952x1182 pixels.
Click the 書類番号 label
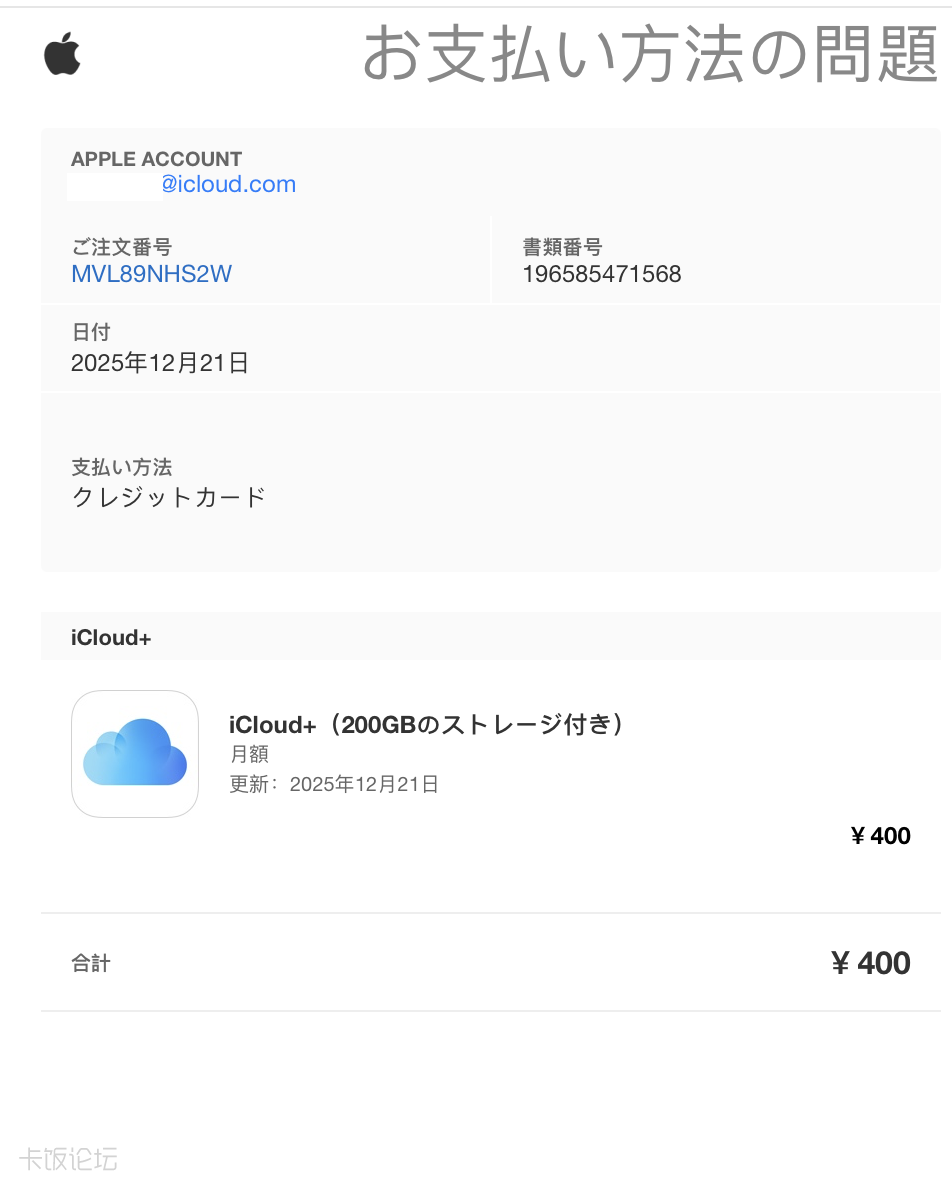pos(562,247)
